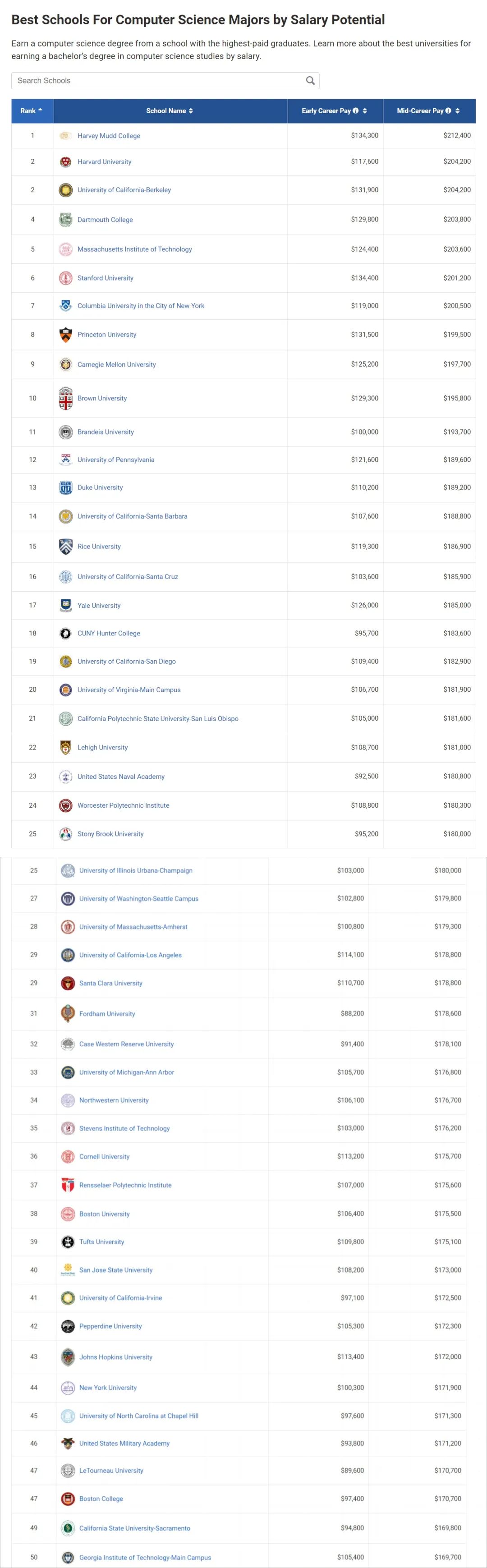487x1568 pixels.
Task: Sort by Early Career Pay arrows
Action: click(x=365, y=111)
